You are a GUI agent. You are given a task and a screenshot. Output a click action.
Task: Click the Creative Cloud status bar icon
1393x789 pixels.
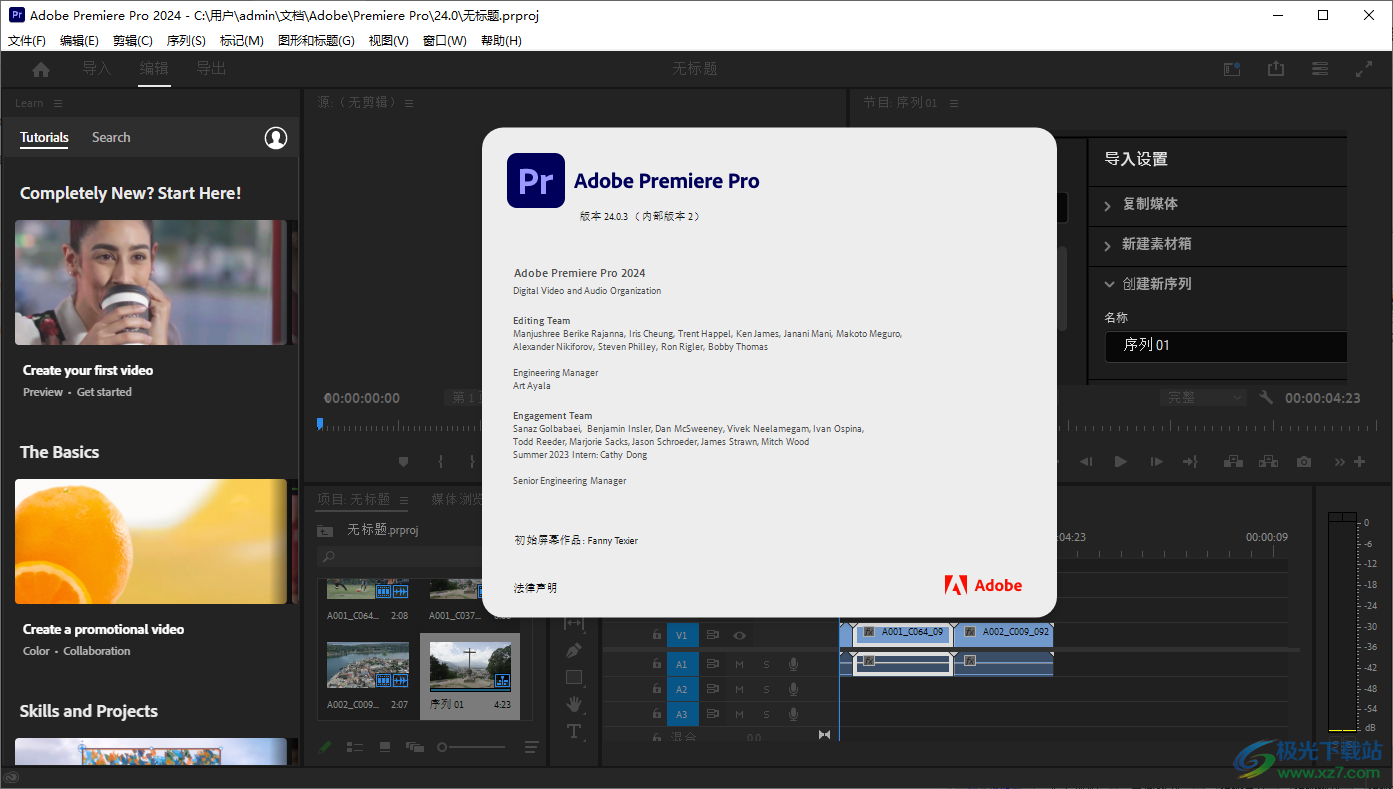(11, 777)
